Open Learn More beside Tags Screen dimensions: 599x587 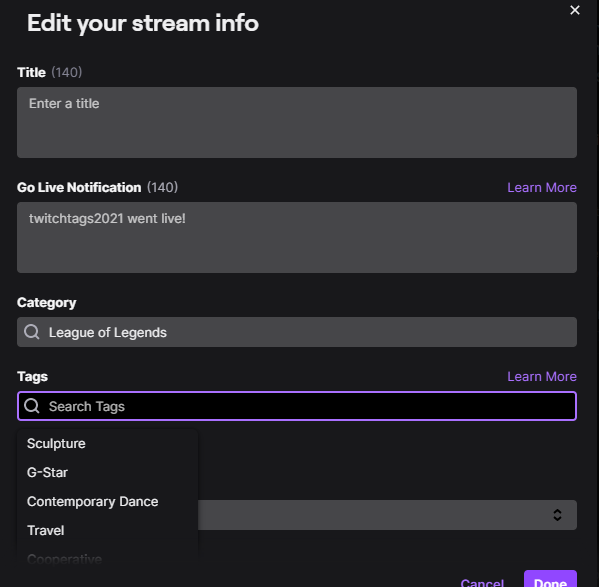point(542,377)
